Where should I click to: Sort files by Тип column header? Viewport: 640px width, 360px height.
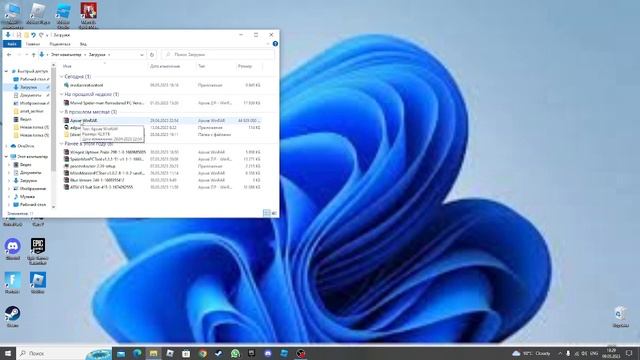[x=201, y=66]
